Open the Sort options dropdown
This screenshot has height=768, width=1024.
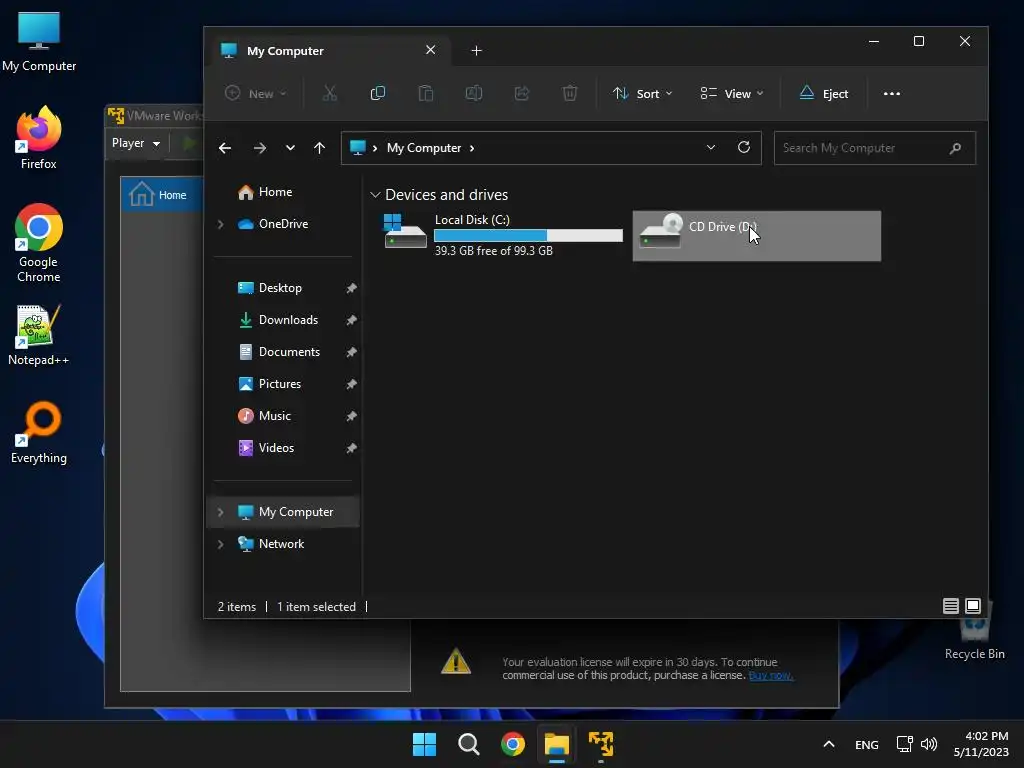(643, 93)
